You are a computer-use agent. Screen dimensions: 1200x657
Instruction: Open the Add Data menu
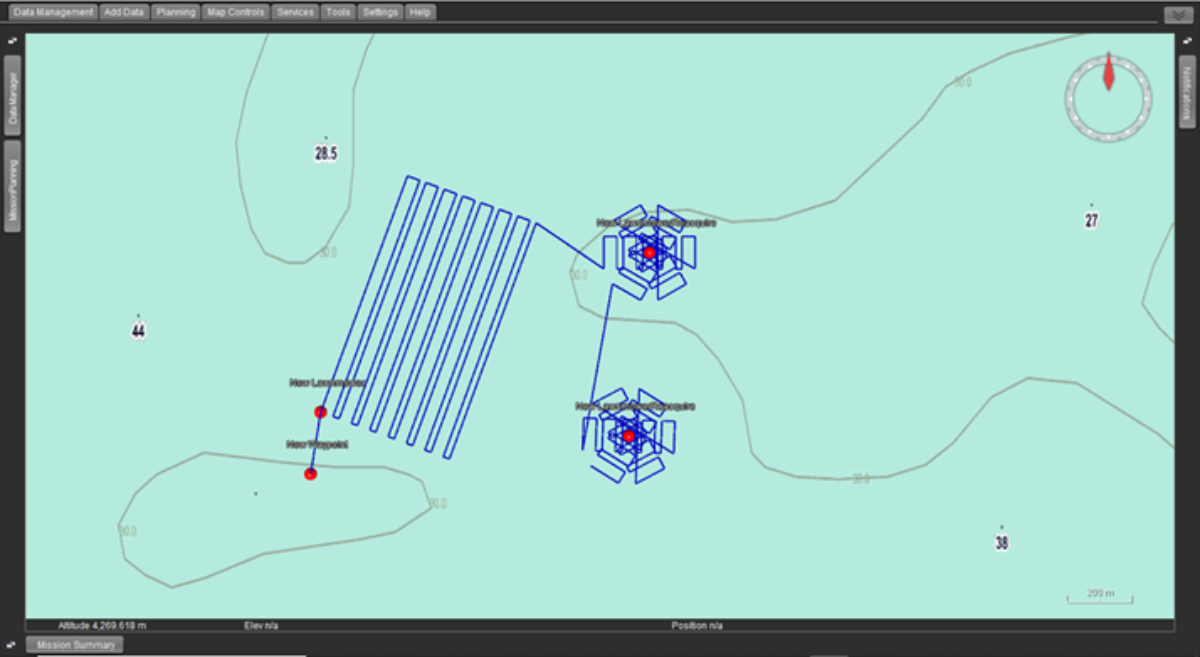(125, 12)
